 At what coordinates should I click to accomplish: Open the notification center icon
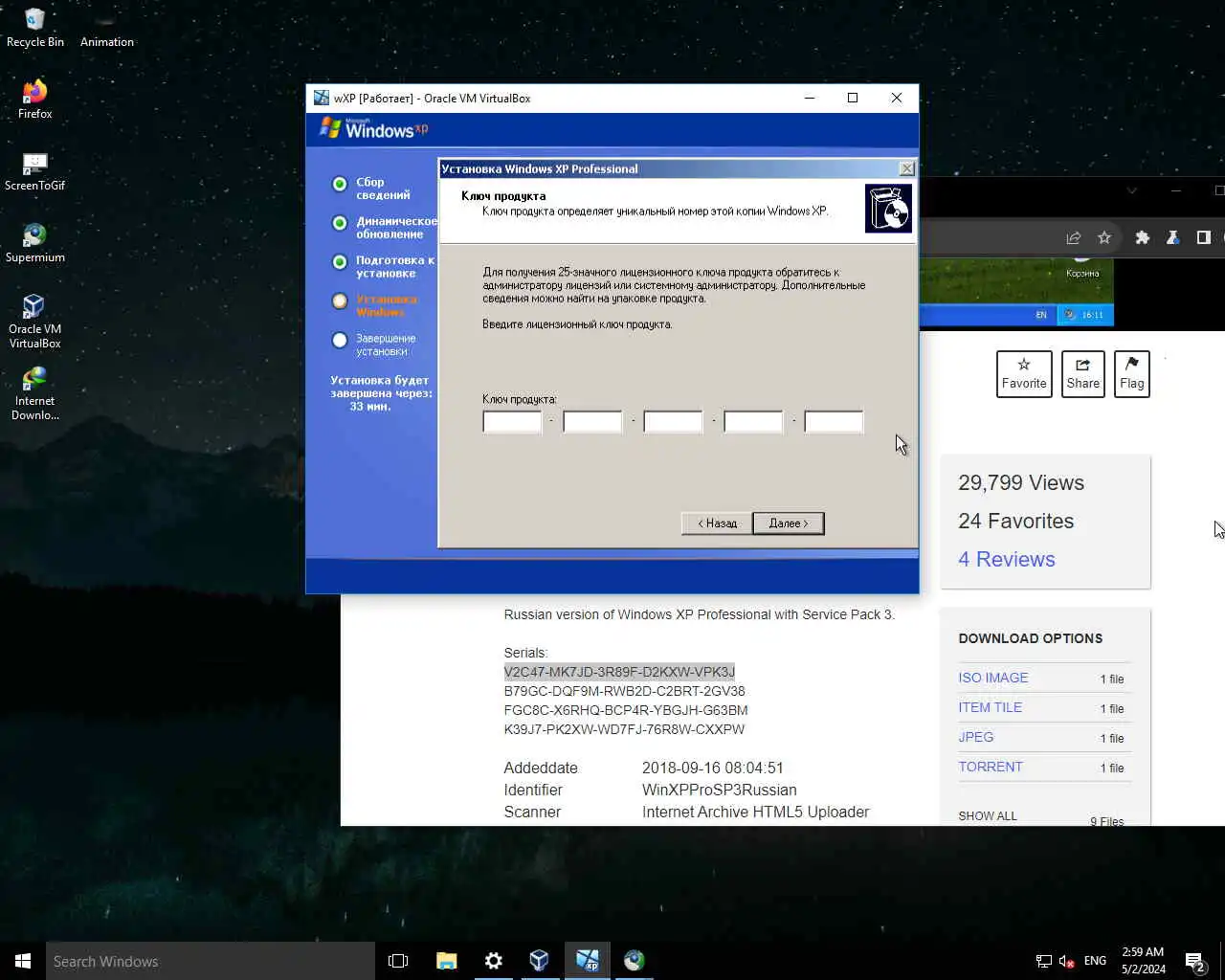1194,961
